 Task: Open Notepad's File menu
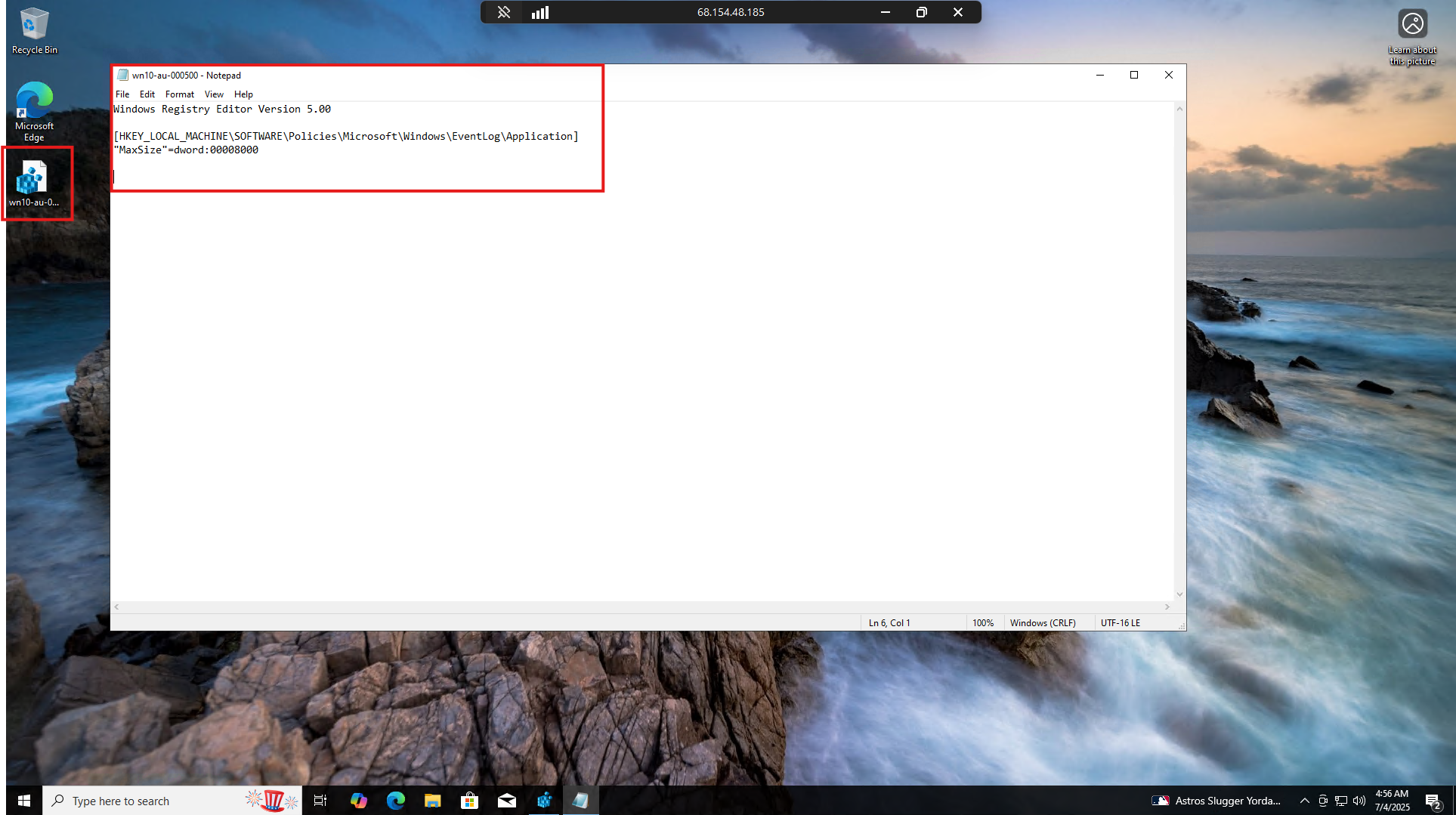coord(122,94)
